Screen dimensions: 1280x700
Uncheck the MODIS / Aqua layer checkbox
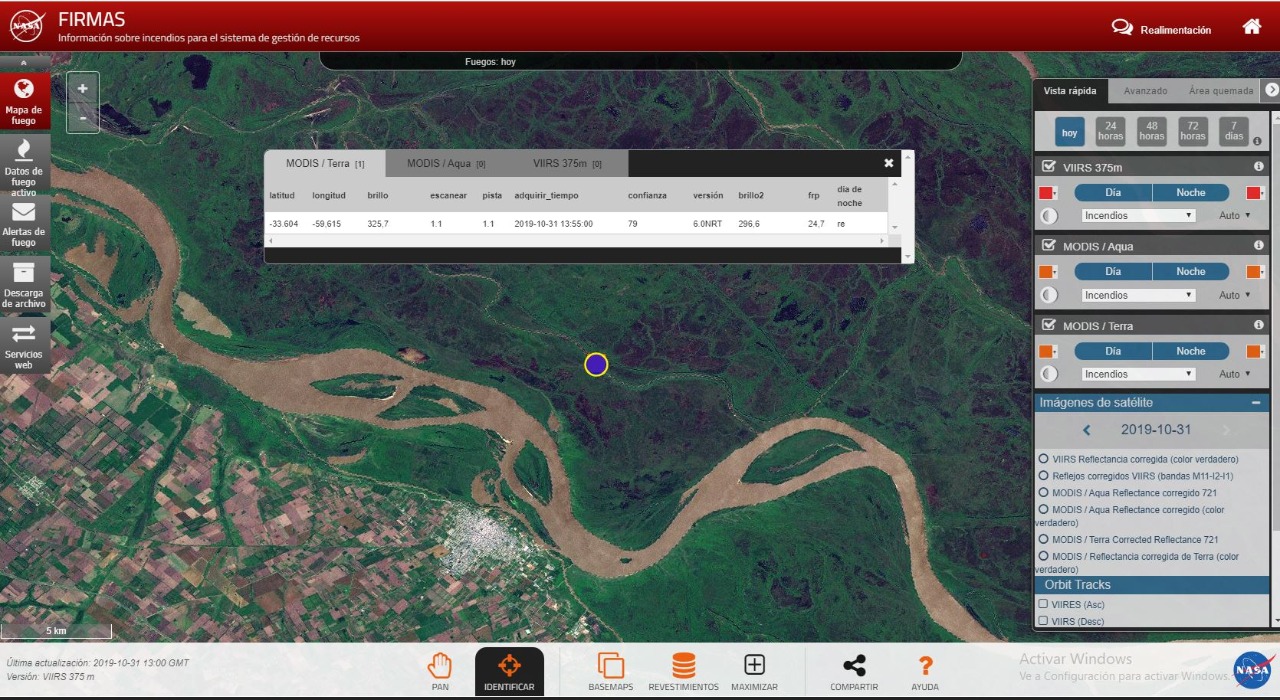tap(1048, 246)
